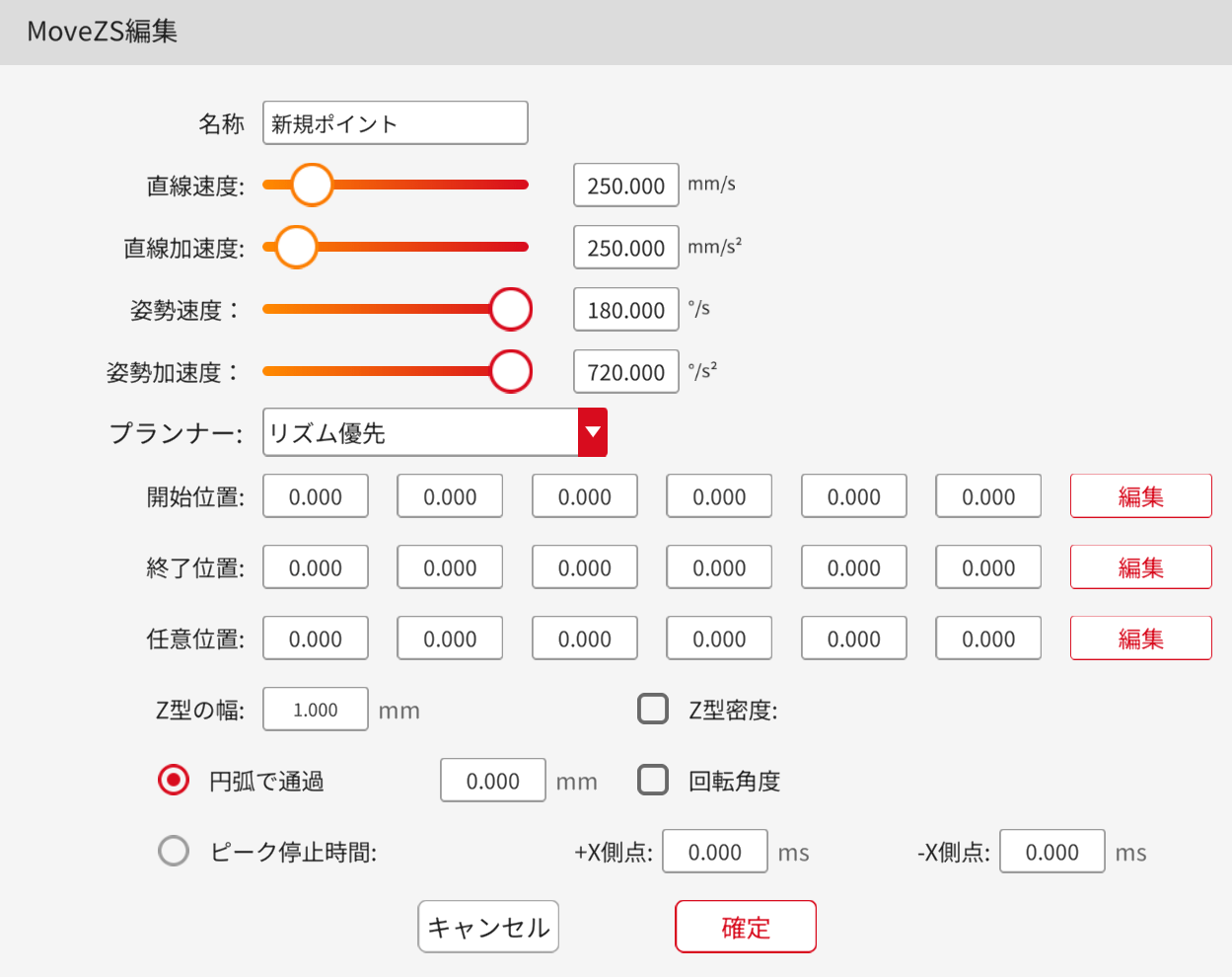Select the 円弧で通過 radio button

coord(174,780)
